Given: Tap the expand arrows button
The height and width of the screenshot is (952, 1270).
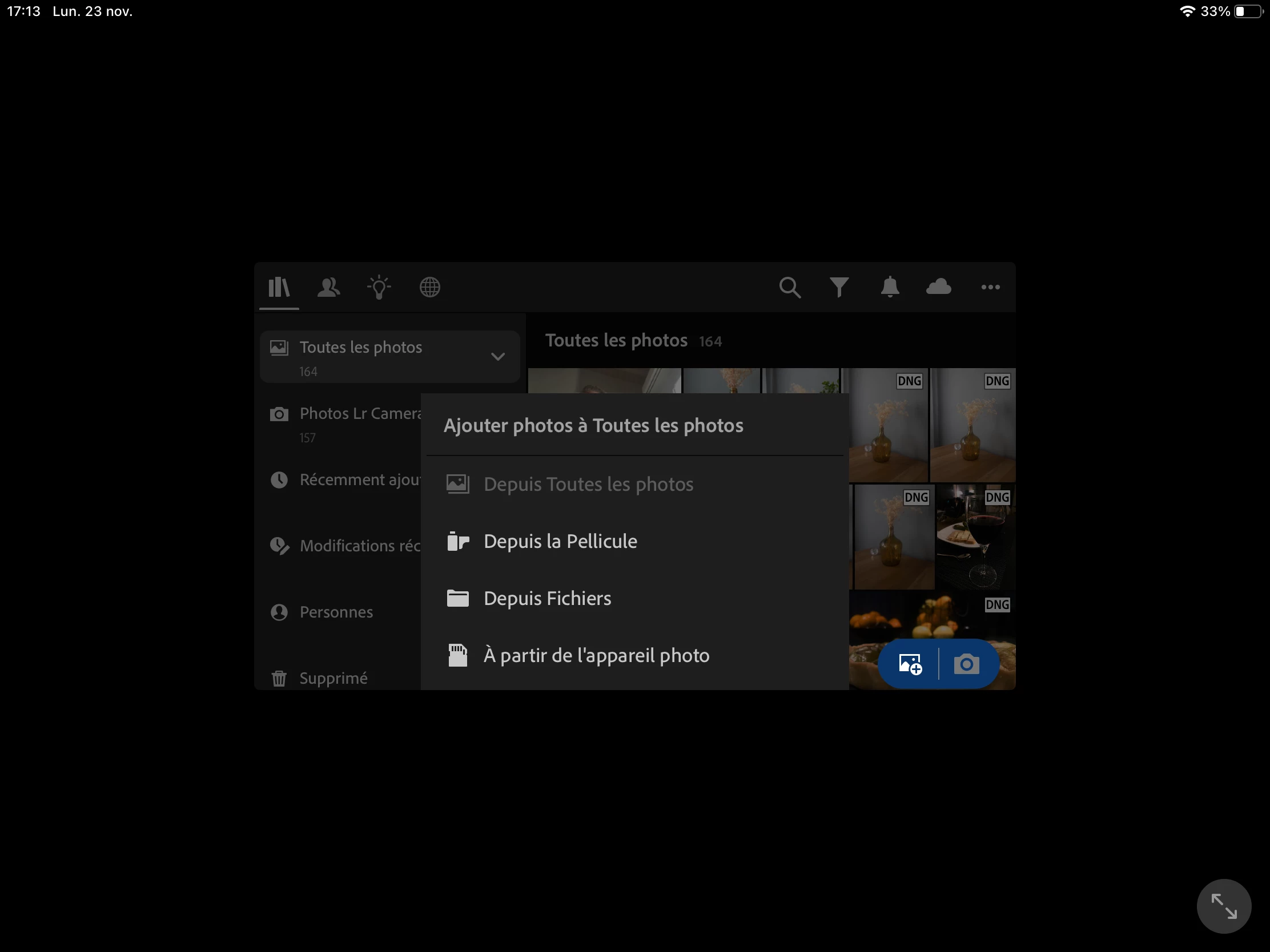Looking at the screenshot, I should pyautogui.click(x=1224, y=906).
